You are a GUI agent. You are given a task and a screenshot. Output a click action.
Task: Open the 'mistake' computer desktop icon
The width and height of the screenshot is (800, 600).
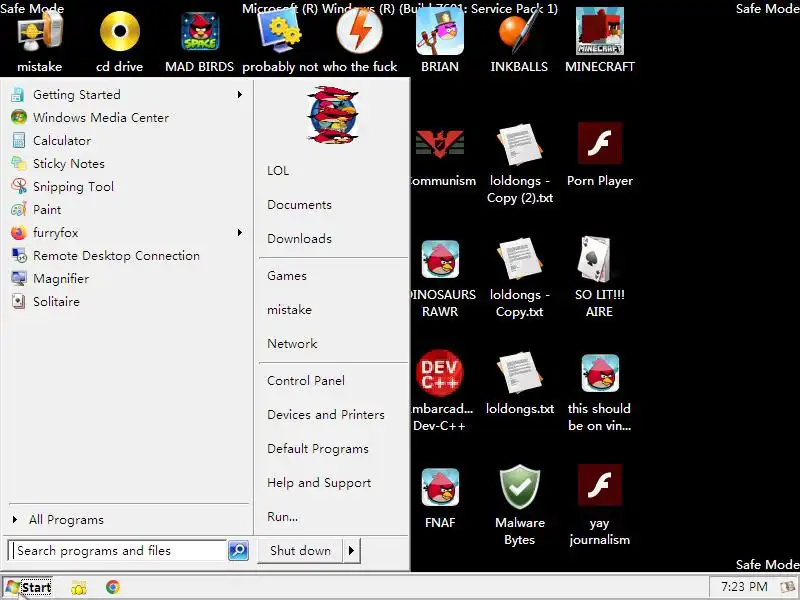[40, 32]
